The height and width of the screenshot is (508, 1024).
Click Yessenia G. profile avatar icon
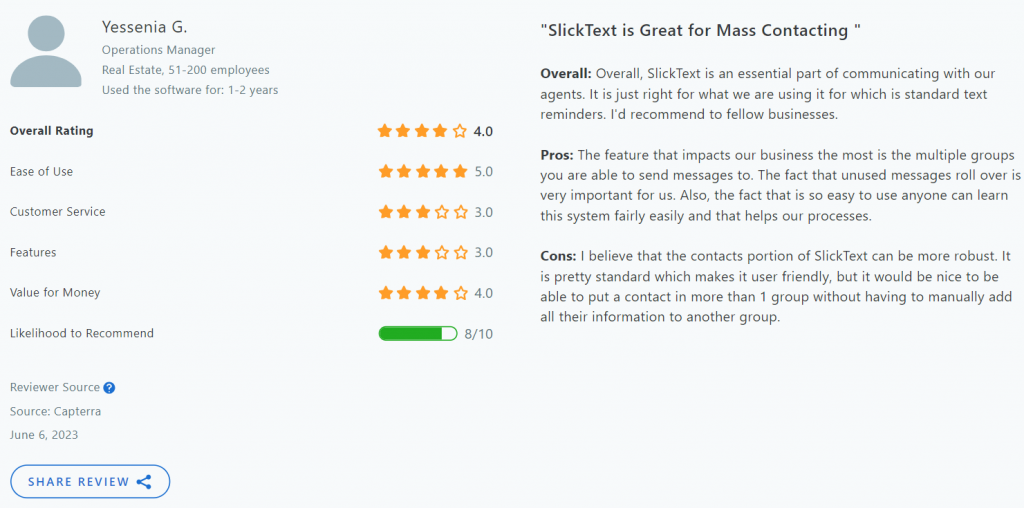[x=46, y=52]
